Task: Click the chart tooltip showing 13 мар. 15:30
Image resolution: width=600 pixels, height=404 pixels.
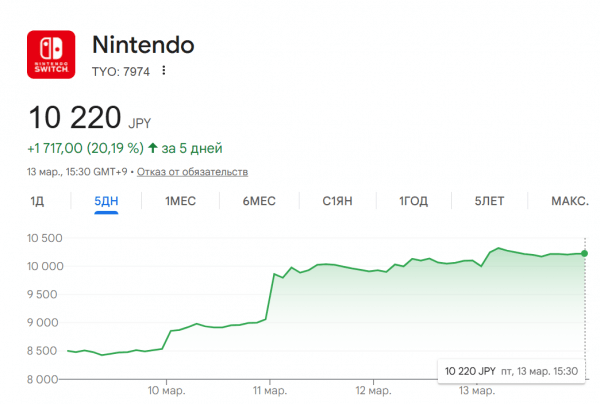Action: click(x=512, y=371)
